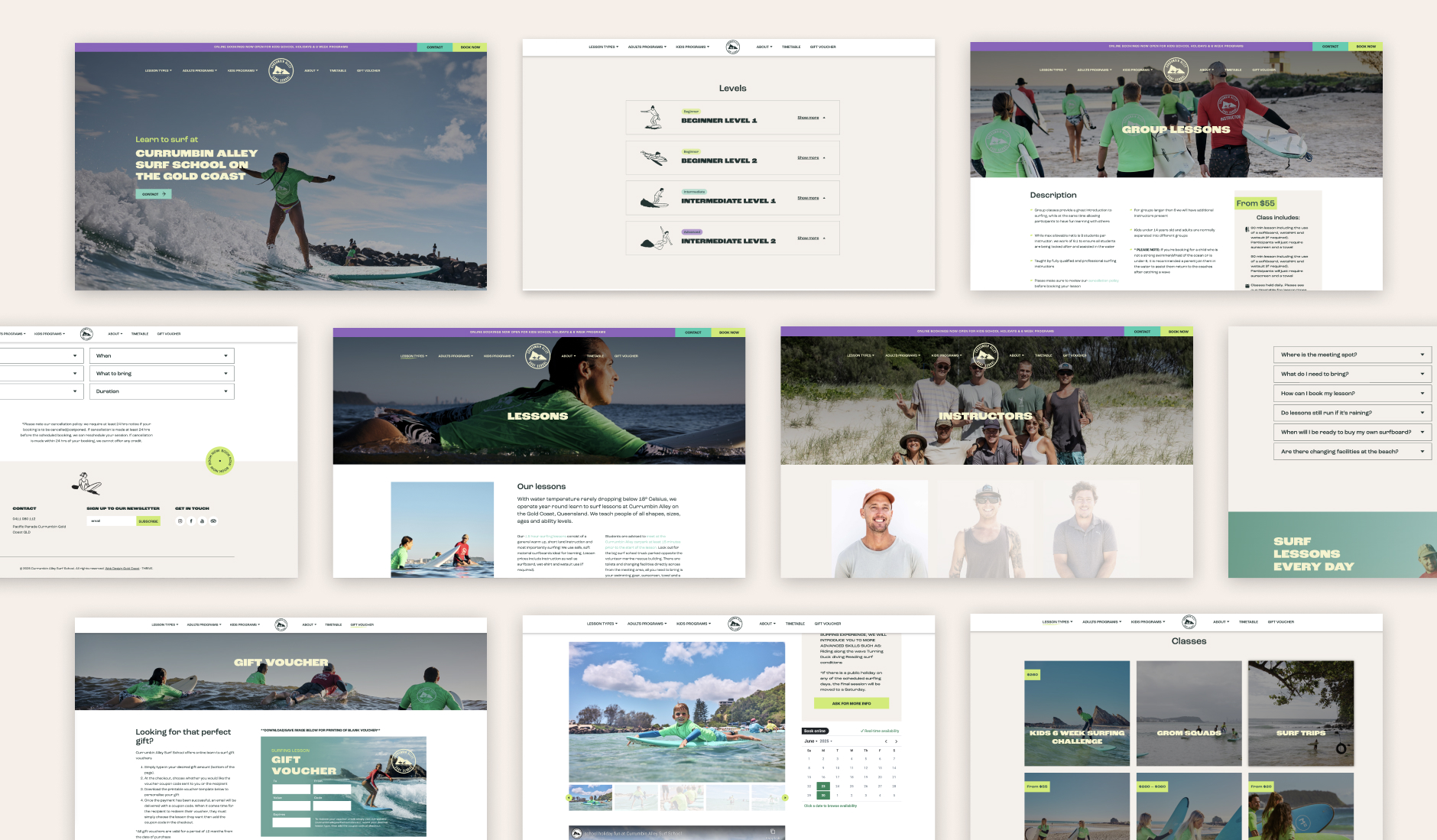The image size is (1437, 840).
Task: Expand the 'When' accordion
Action: click(162, 355)
